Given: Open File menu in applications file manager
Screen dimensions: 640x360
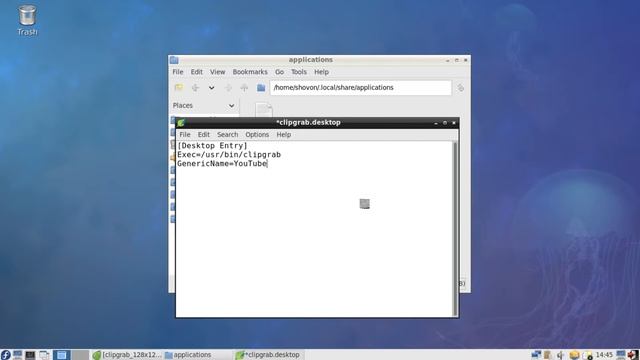Looking at the screenshot, I should pyautogui.click(x=178, y=72).
